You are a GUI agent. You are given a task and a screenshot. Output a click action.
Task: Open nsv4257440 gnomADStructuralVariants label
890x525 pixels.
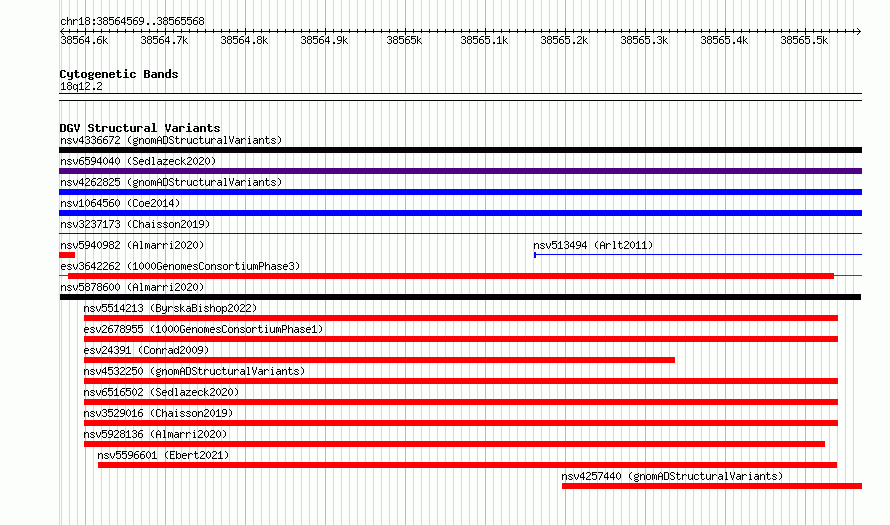(x=672, y=476)
